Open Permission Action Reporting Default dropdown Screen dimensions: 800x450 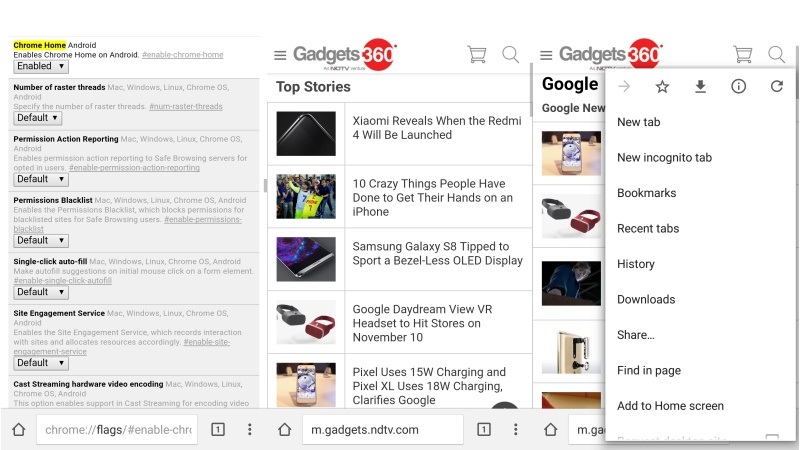coord(41,179)
